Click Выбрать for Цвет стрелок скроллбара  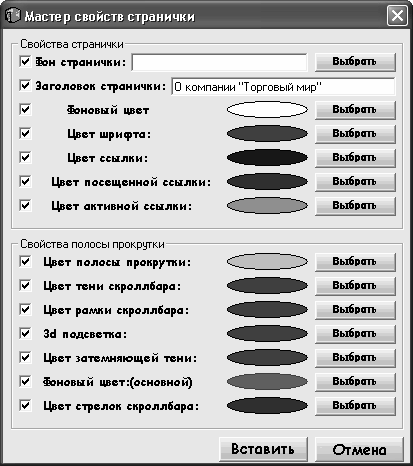[x=355, y=406]
